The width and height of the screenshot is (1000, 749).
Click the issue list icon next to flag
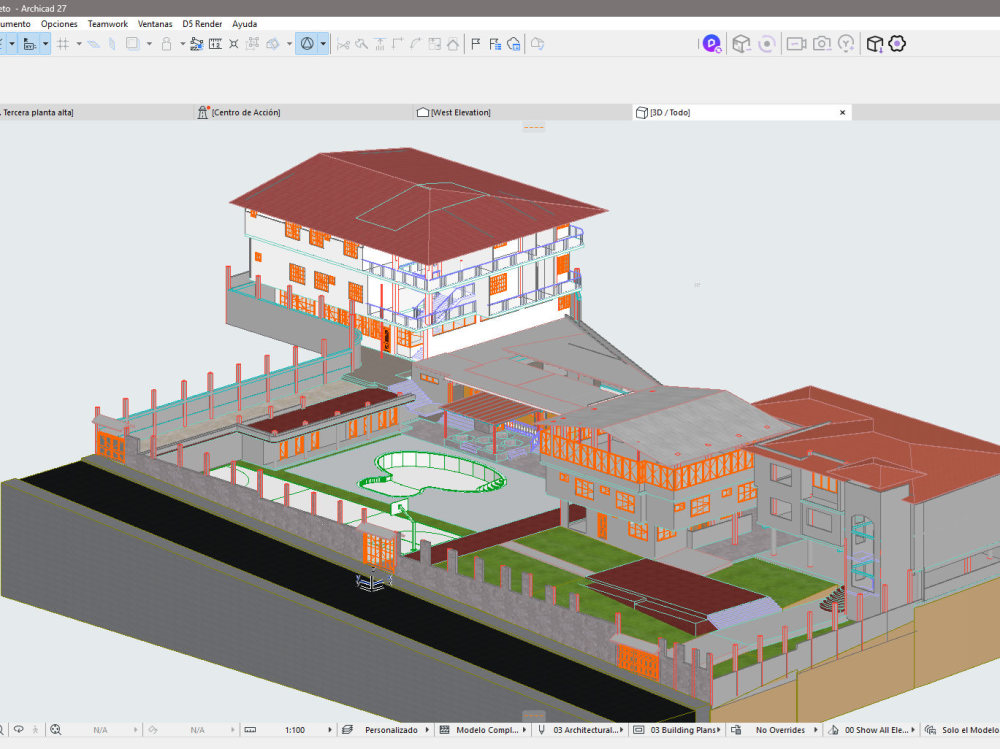tap(495, 44)
